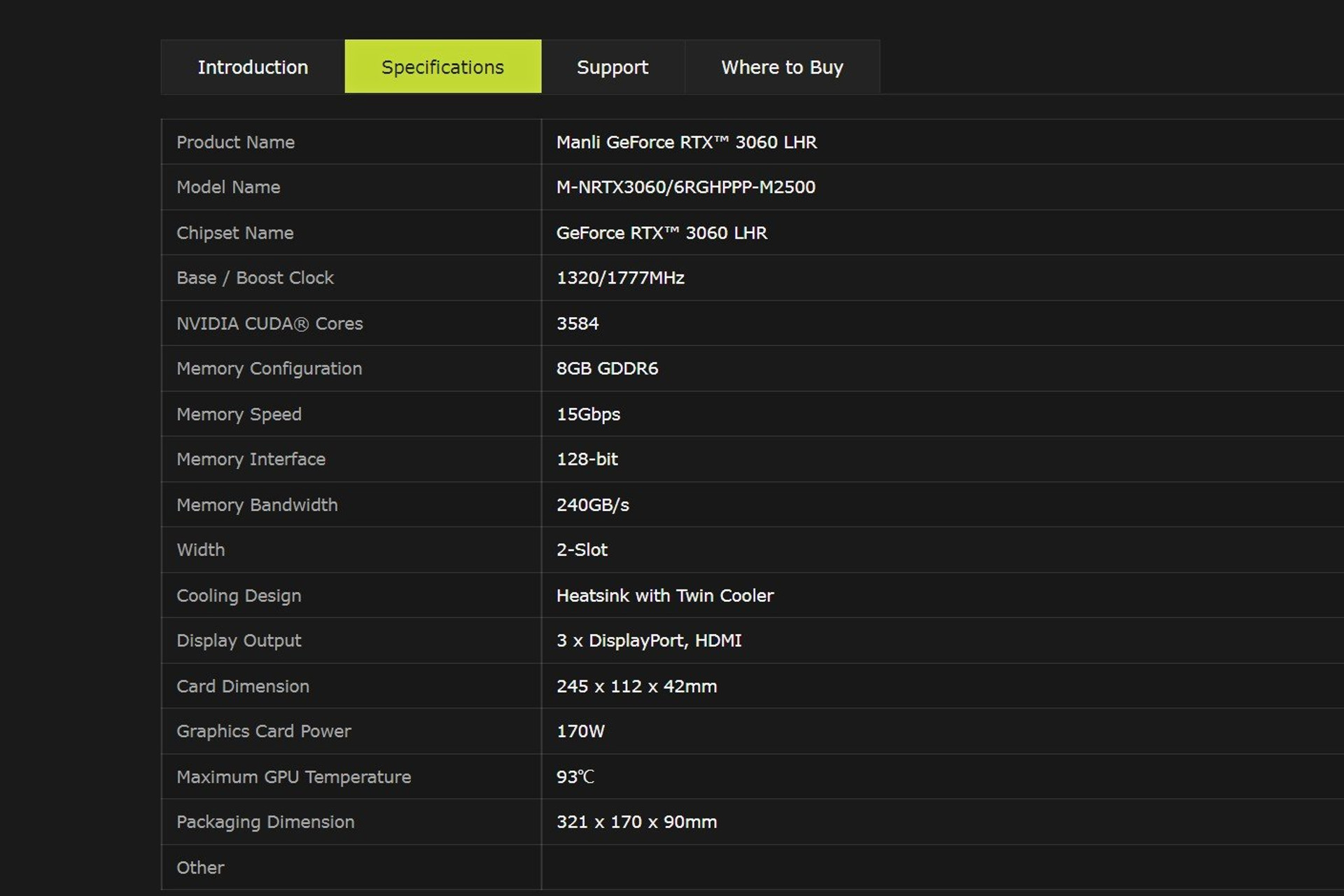This screenshot has width=1344, height=896.
Task: Select the 245 x 112 x 42mm value
Action: [x=637, y=686]
